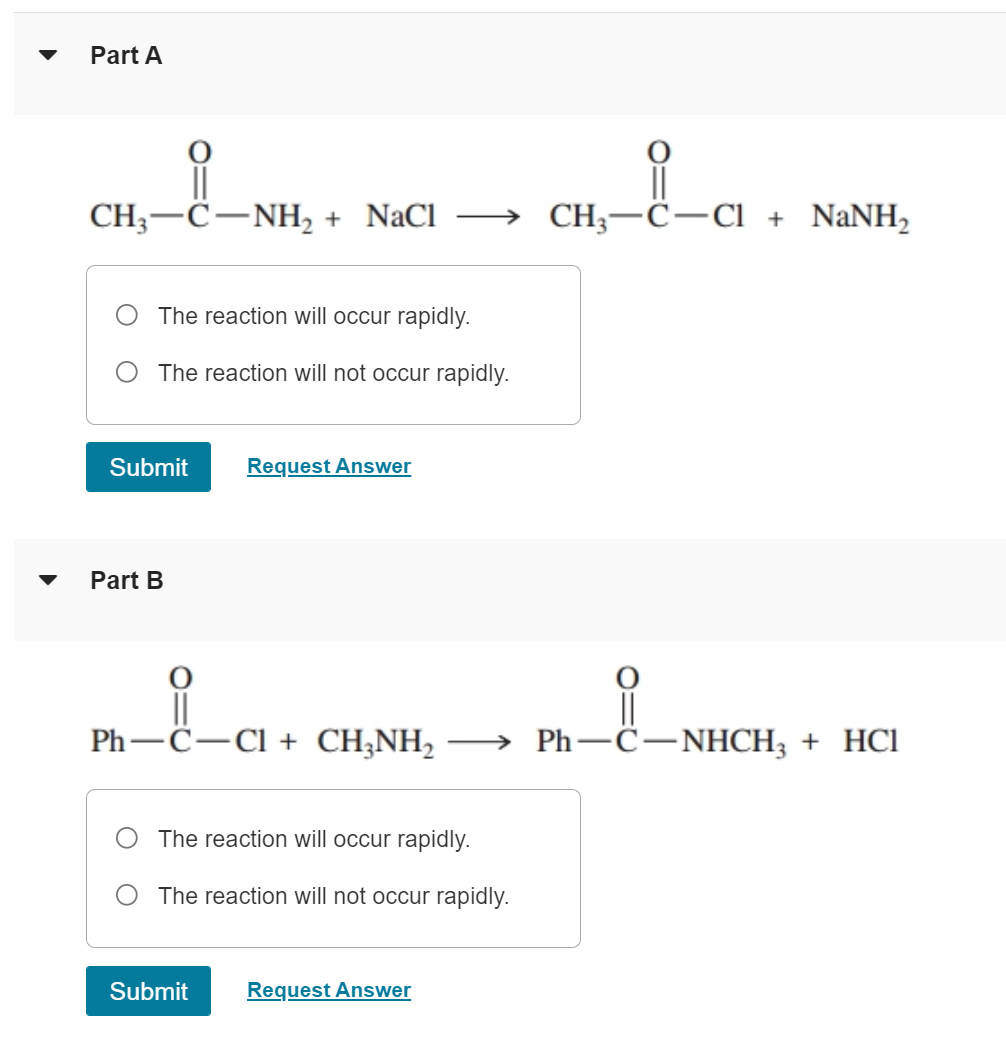Click the radio circle next to Part B's second option
Screen dimensions: 1006x1050
pos(126,895)
